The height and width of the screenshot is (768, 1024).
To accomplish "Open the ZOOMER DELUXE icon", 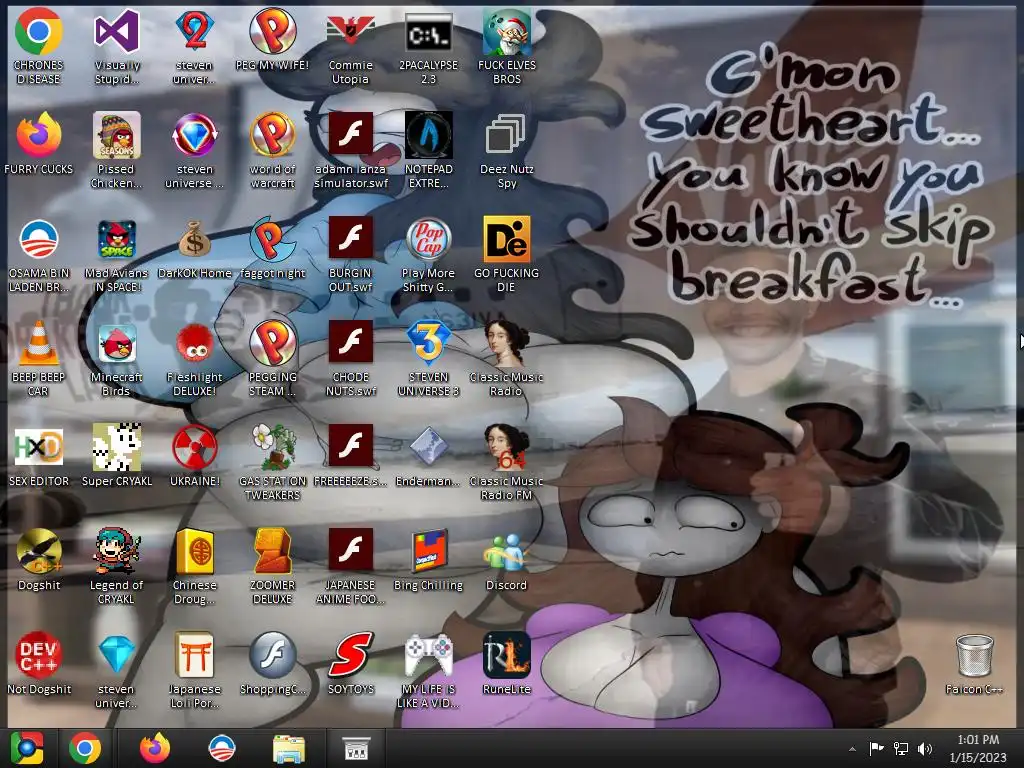I will (272, 551).
